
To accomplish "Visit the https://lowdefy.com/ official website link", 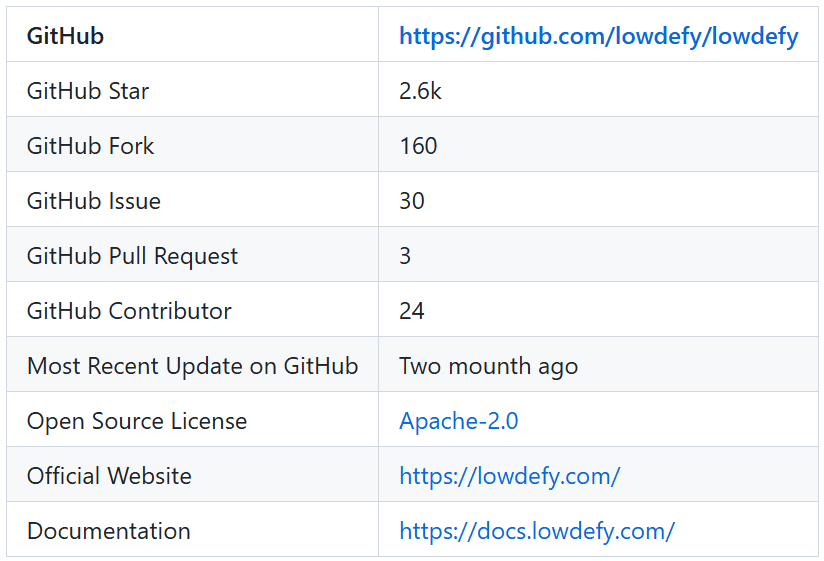I will pos(510,476).
